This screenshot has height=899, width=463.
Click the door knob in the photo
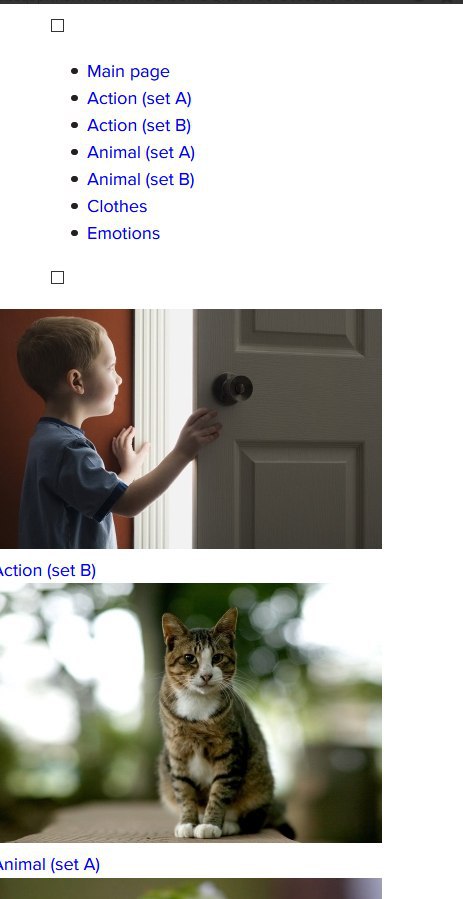pyautogui.click(x=233, y=389)
